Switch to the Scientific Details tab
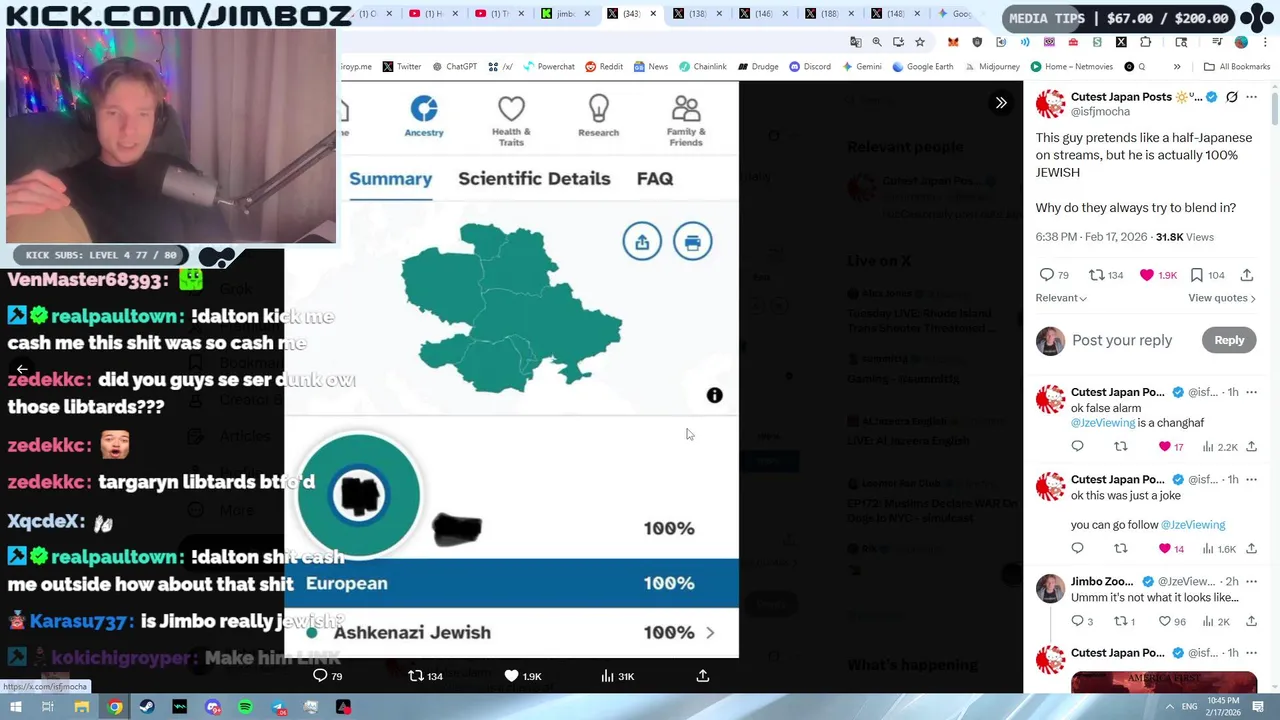This screenshot has height=720, width=1280. click(534, 179)
